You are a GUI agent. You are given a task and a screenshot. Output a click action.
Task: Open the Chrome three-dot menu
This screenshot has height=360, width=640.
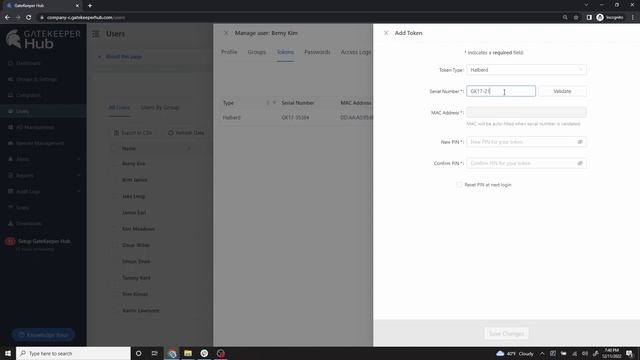[x=633, y=18]
